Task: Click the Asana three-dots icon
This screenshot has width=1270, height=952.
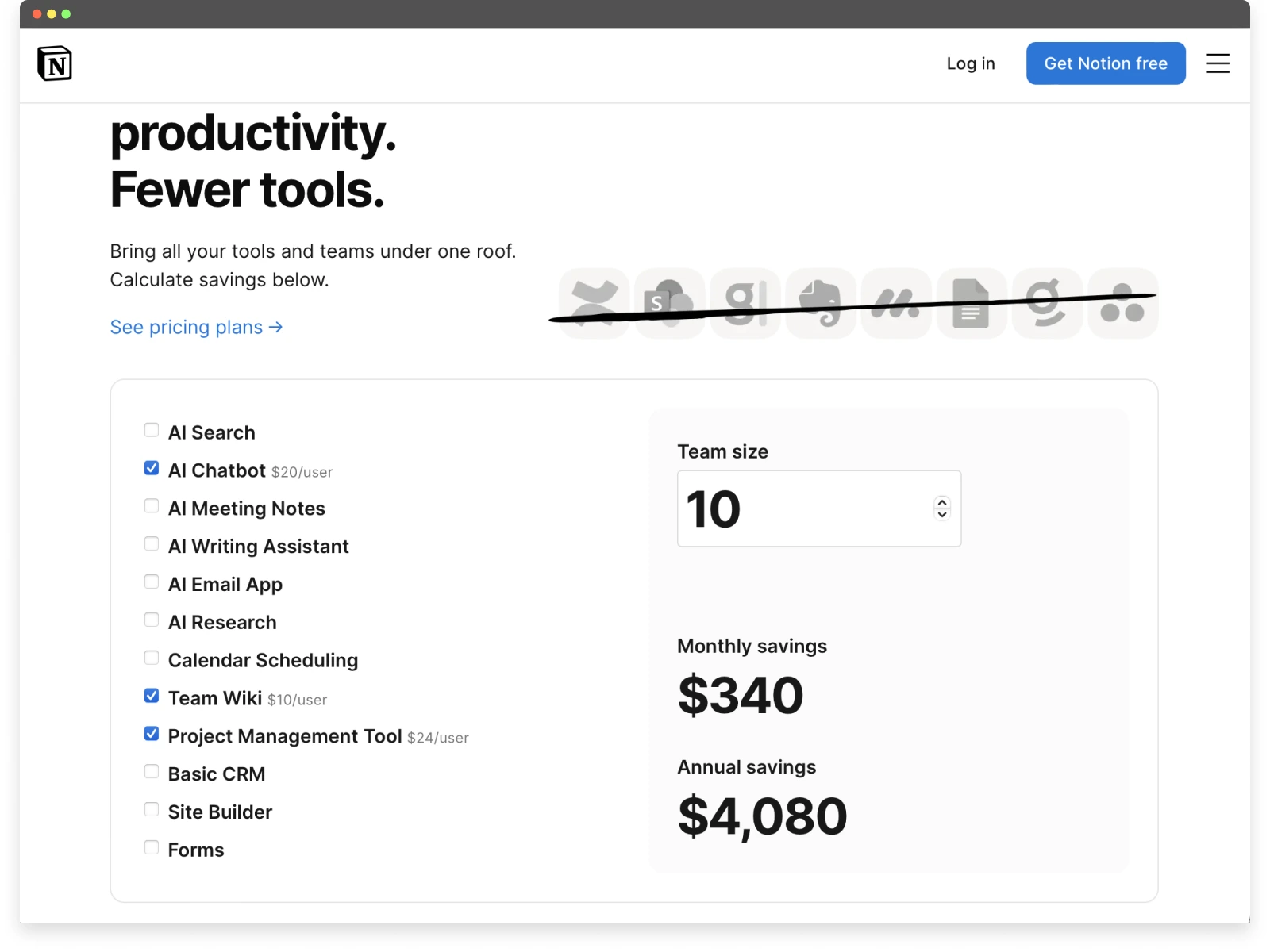Action: point(1122,303)
